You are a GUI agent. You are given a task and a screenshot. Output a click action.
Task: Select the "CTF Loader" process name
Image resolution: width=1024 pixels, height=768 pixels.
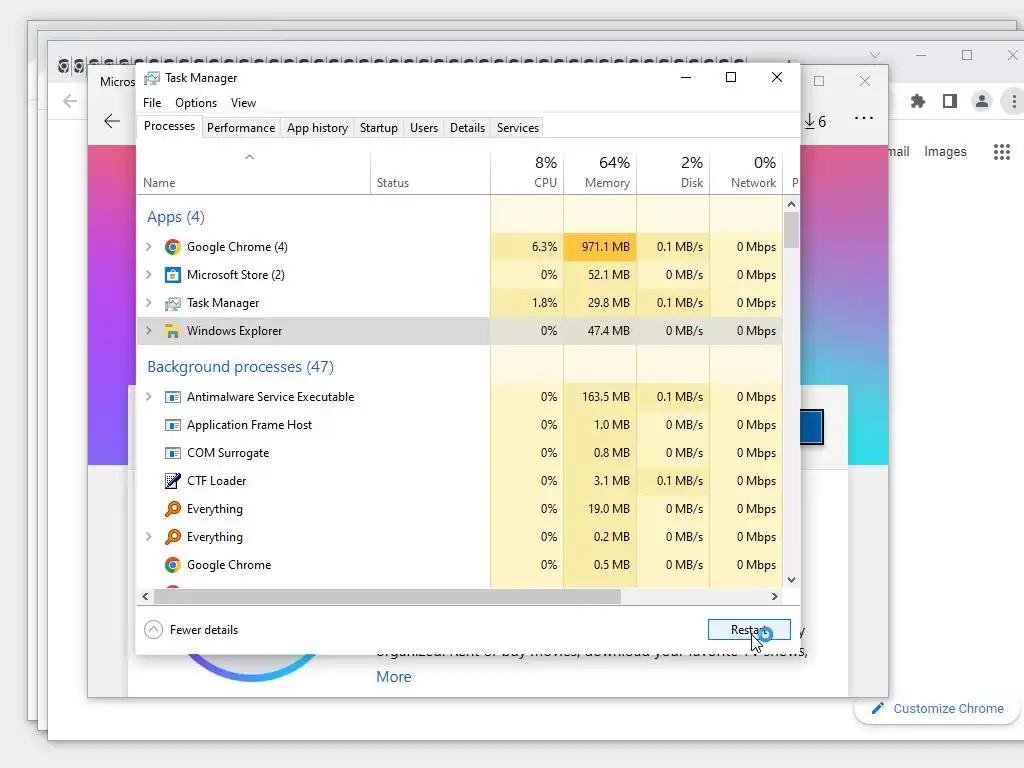point(217,481)
